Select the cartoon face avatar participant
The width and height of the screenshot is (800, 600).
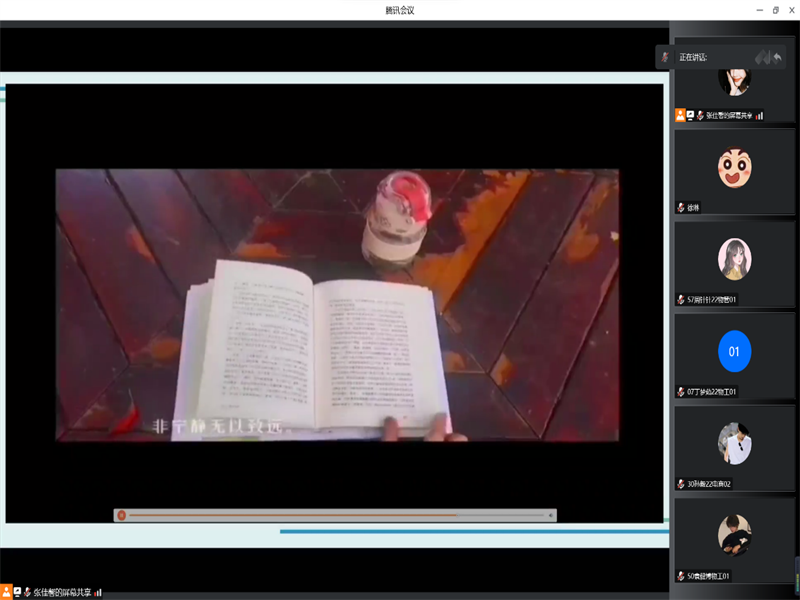[x=734, y=167]
